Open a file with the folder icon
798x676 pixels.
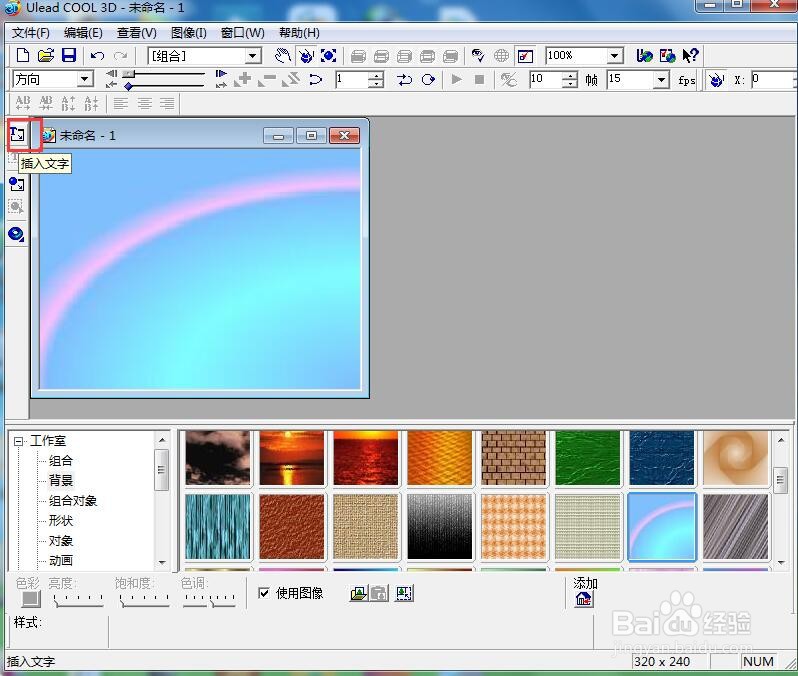coord(46,55)
